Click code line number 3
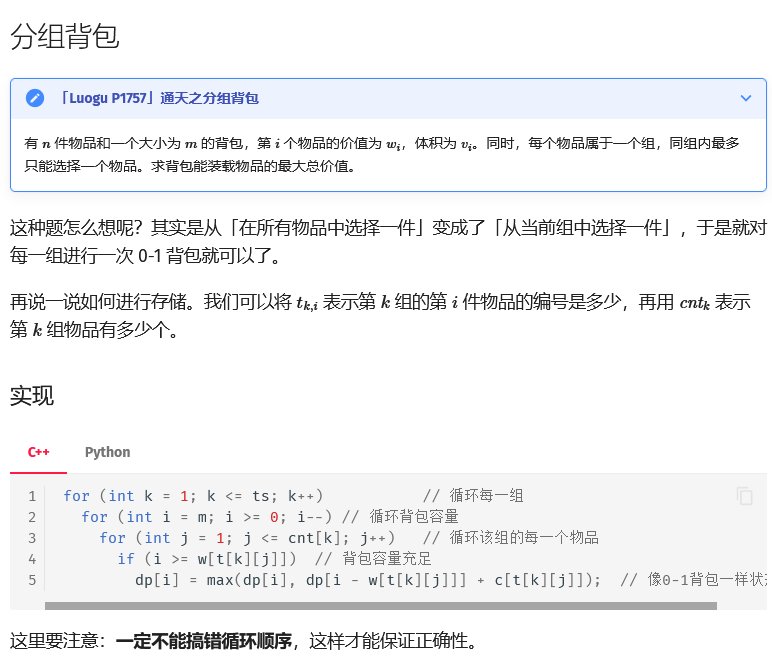This screenshot has height=670, width=772. [32, 538]
